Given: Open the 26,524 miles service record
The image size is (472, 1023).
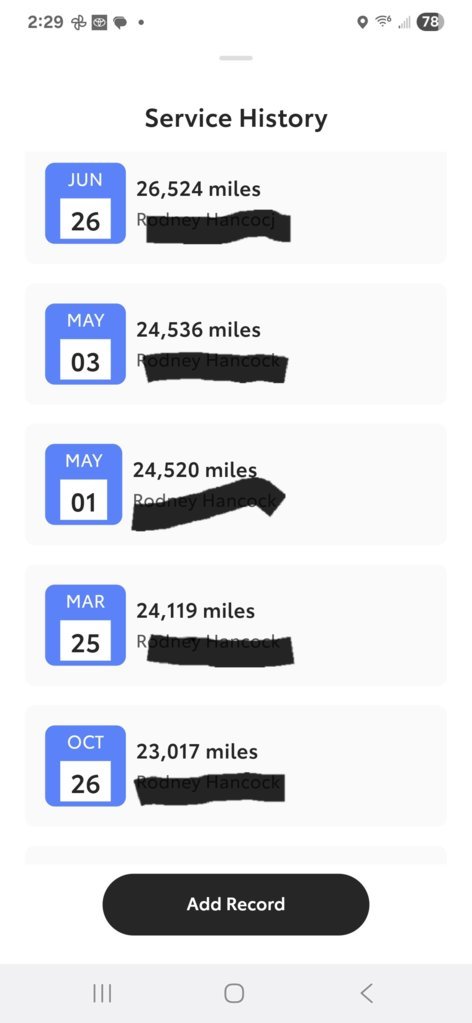Looking at the screenshot, I should (x=236, y=207).
